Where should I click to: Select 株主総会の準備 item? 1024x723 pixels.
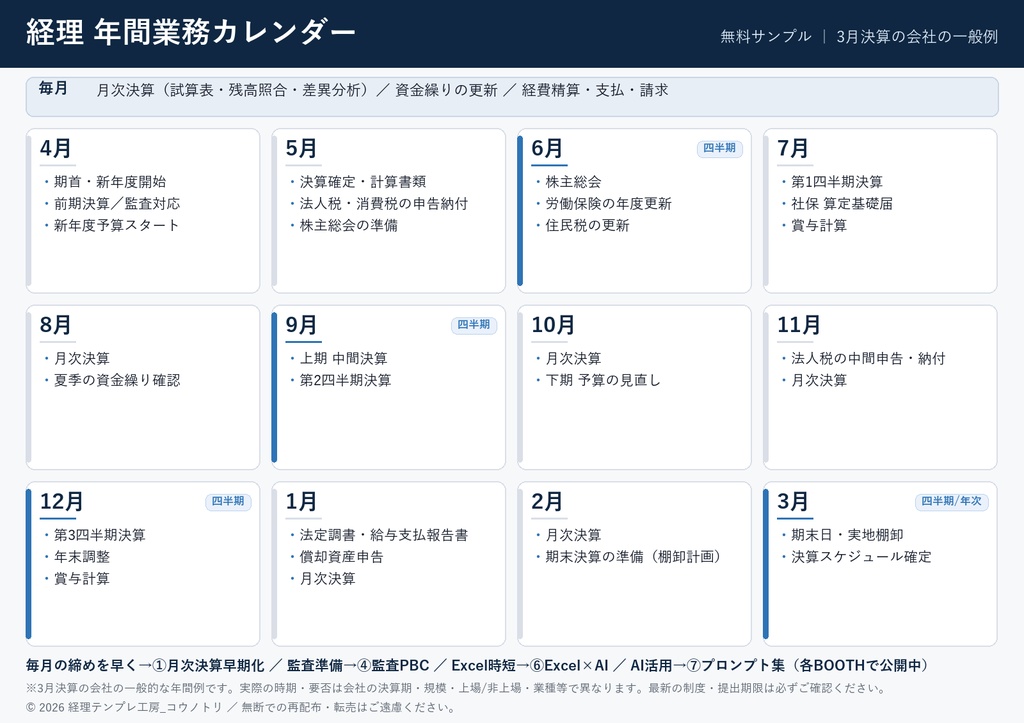coord(349,225)
